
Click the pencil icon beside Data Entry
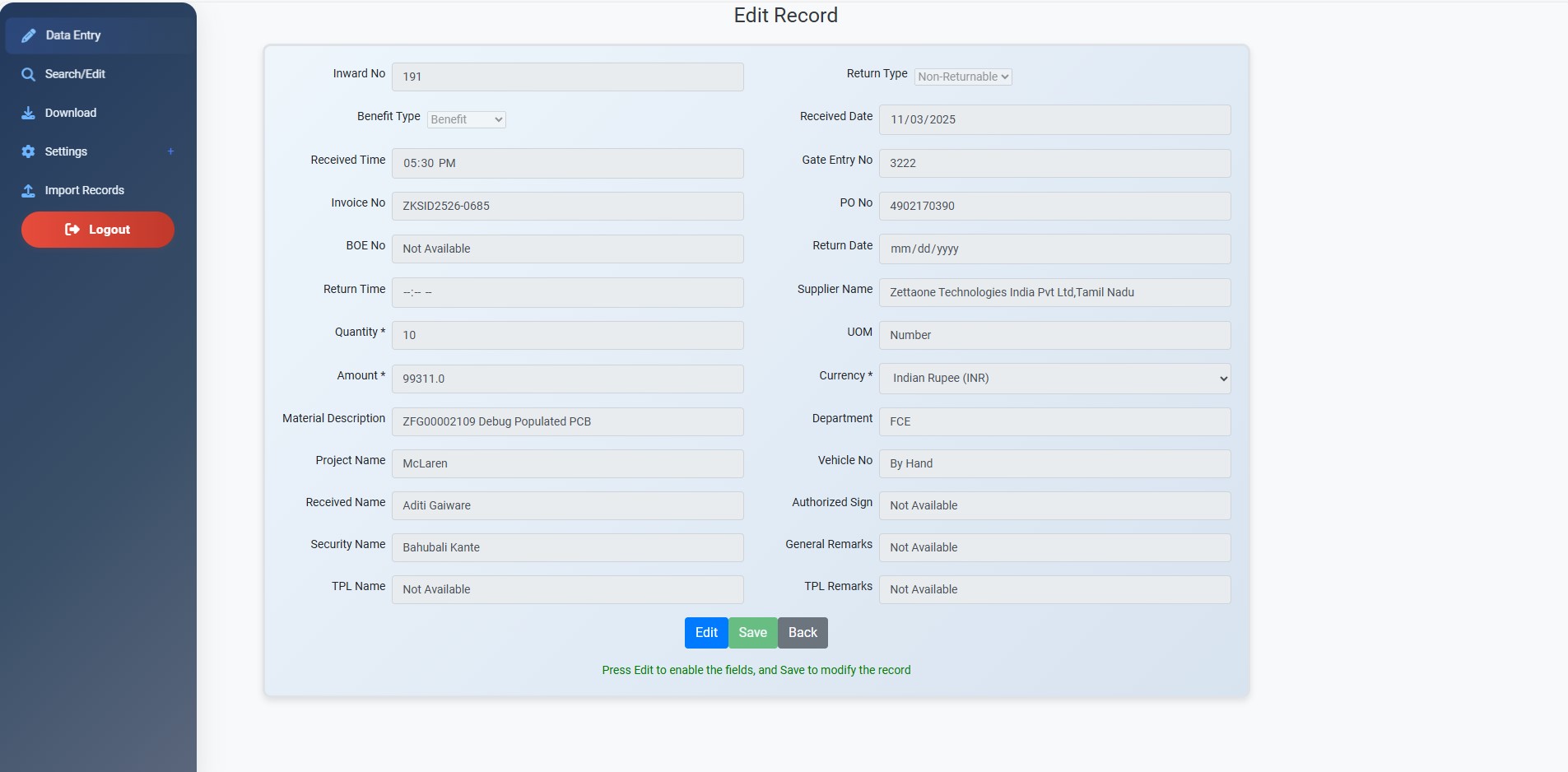coord(29,35)
